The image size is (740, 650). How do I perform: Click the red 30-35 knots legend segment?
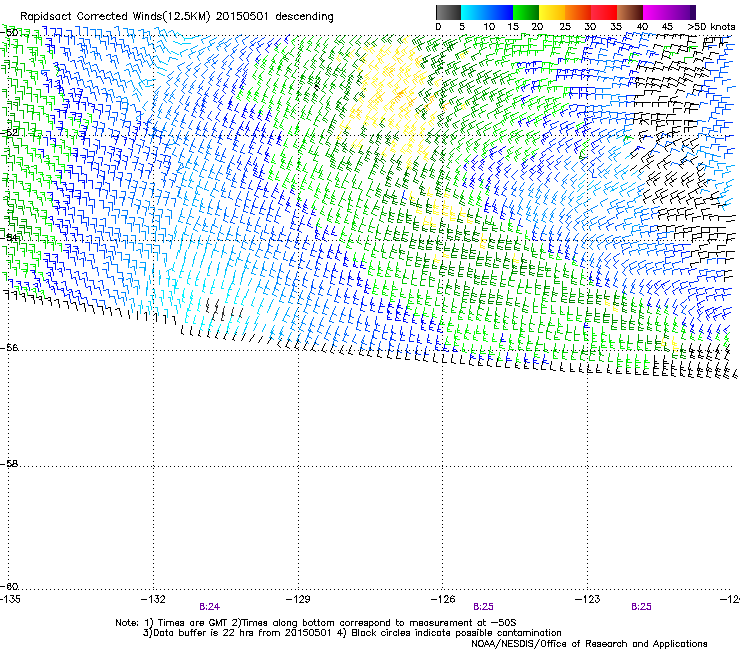point(604,12)
